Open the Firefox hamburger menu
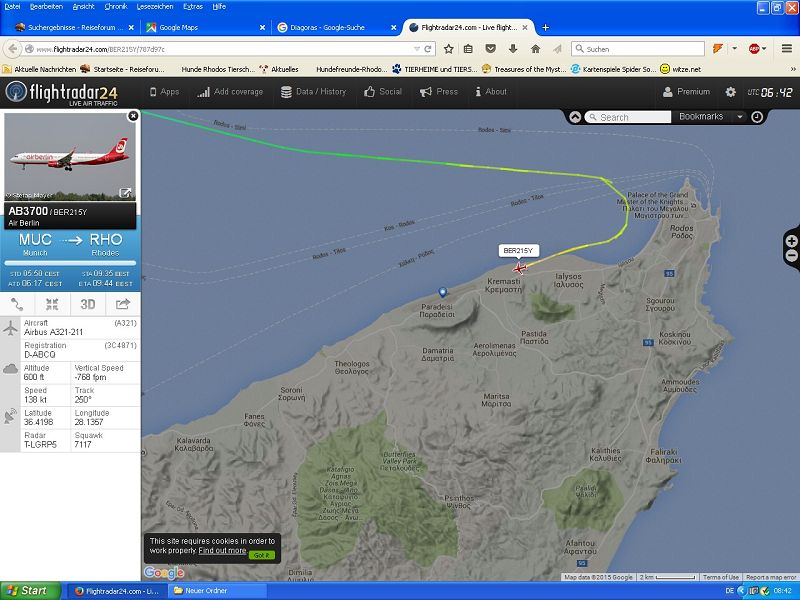800x600 pixels. [787, 49]
